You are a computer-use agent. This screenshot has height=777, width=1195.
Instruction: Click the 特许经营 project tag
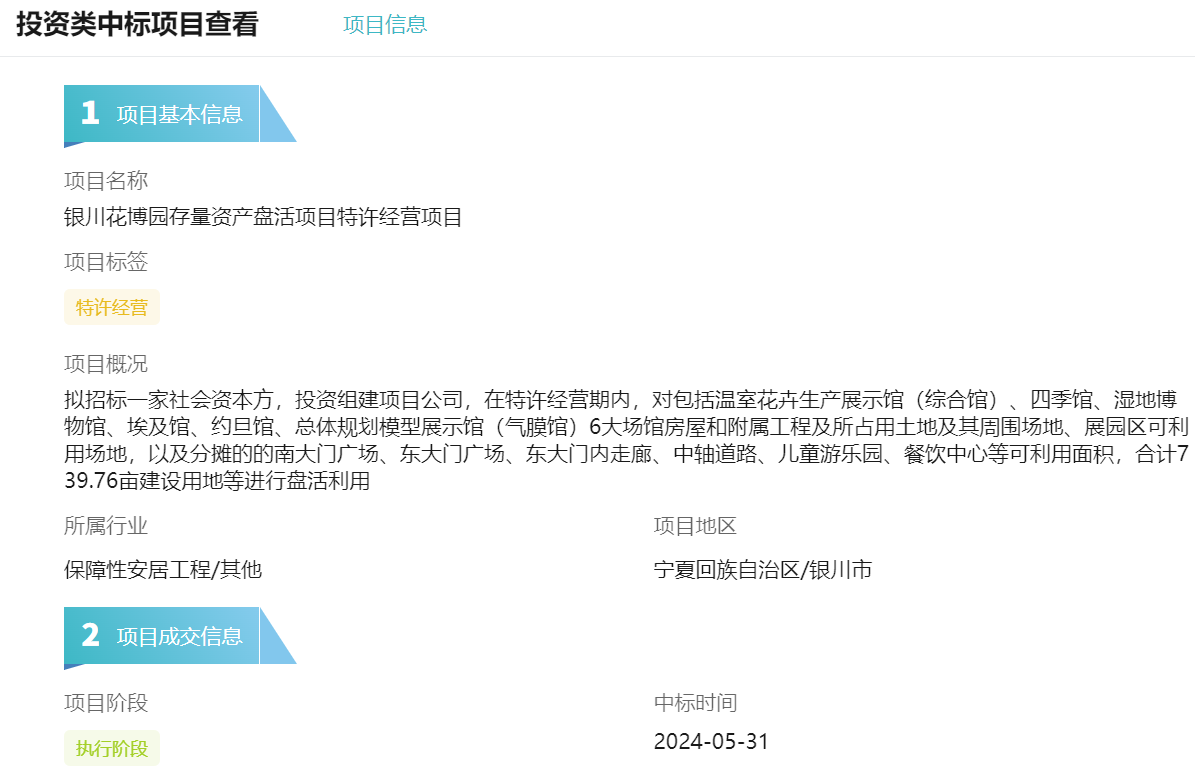[x=112, y=307]
